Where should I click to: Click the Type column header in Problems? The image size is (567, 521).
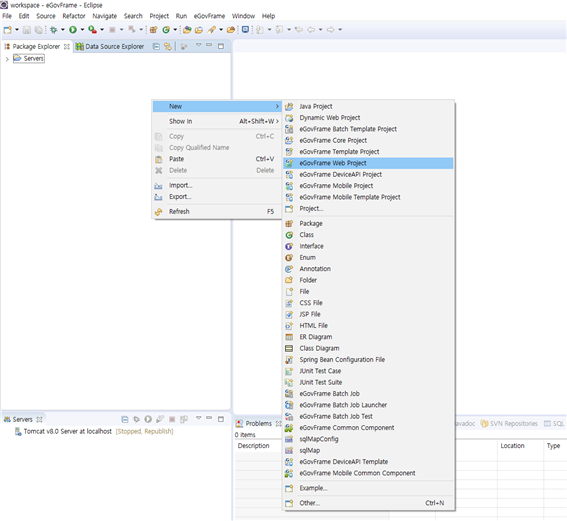(x=553, y=446)
